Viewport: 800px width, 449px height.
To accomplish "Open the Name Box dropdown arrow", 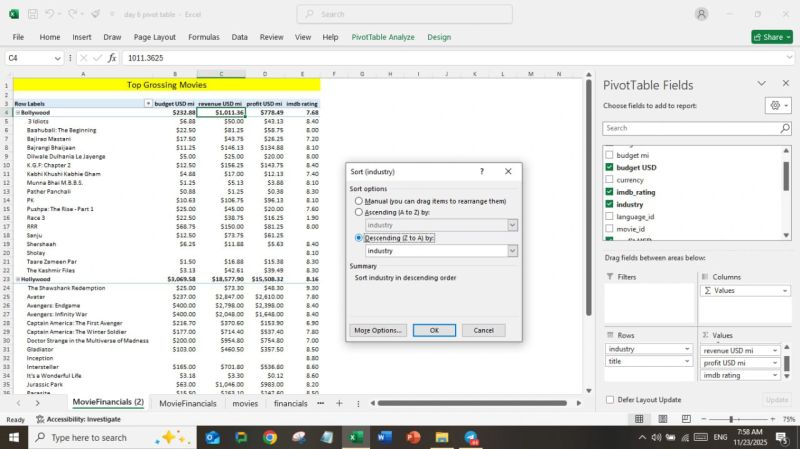I will coord(57,58).
